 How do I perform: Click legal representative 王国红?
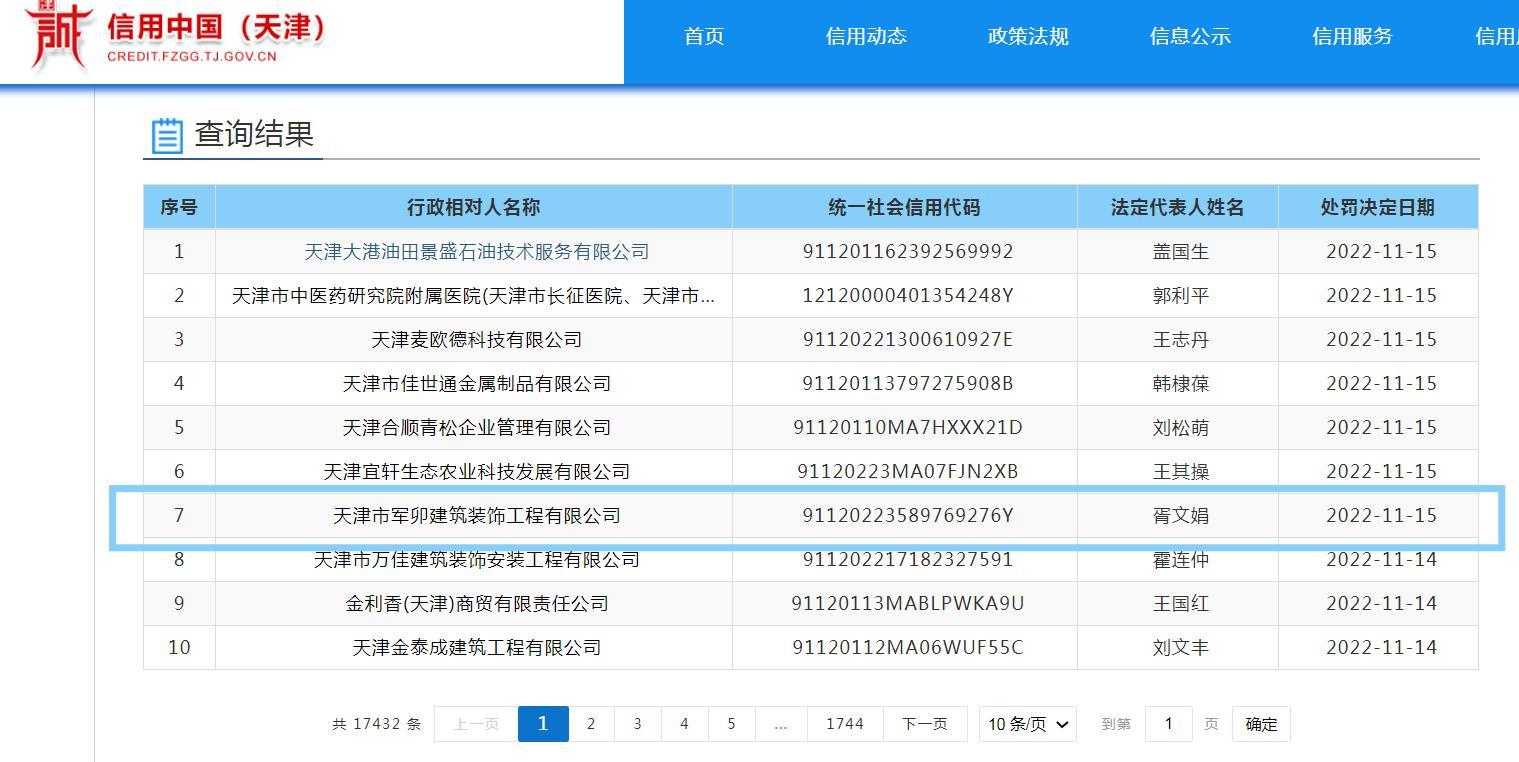click(1181, 604)
